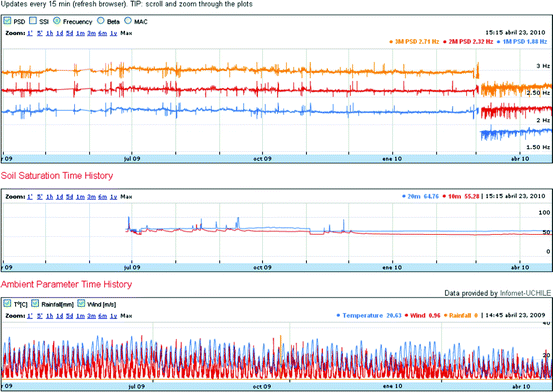Toggle the Rainfall[mm] checkbox

[35, 303]
